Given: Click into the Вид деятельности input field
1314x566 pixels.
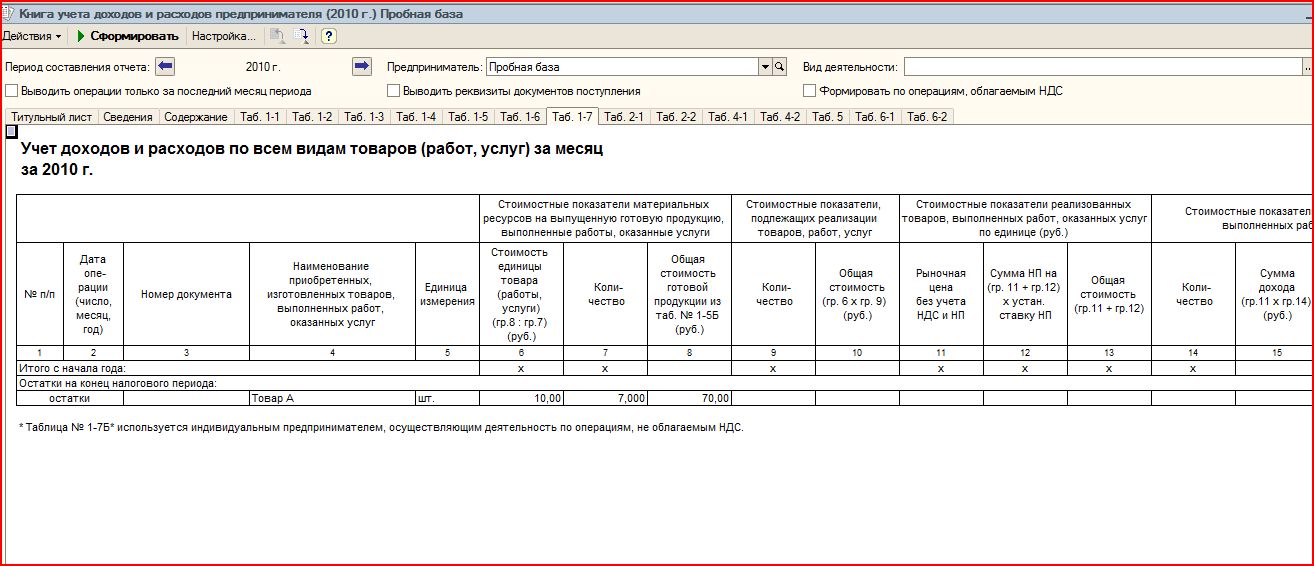Looking at the screenshot, I should pyautogui.click(x=1102, y=67).
